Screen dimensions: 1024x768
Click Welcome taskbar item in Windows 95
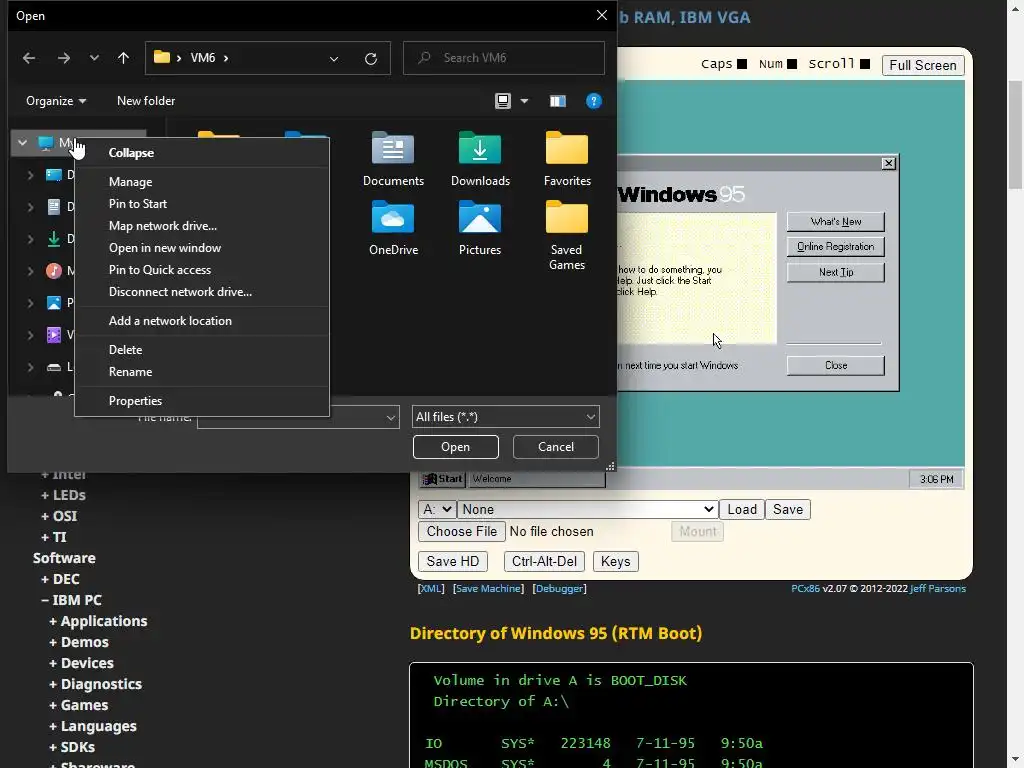[537, 479]
